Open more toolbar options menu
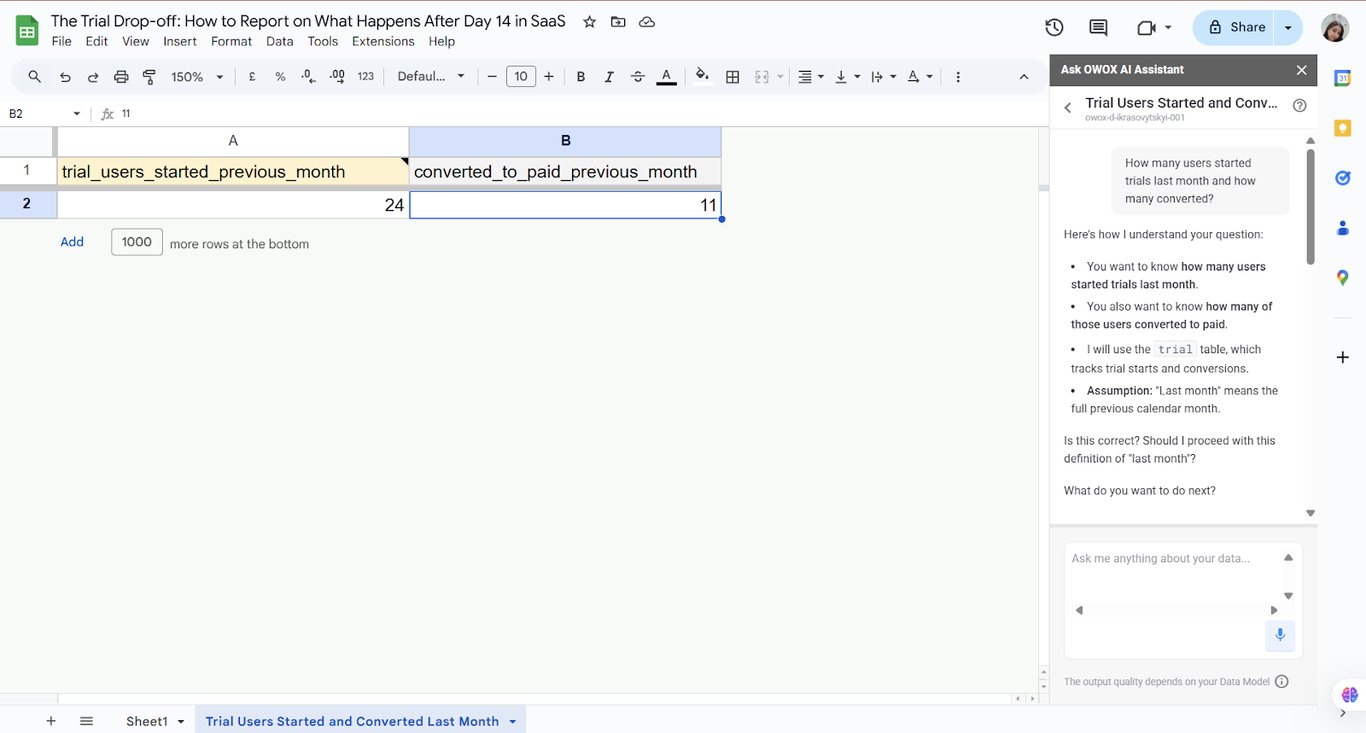1366x733 pixels. pyautogui.click(x=958, y=76)
